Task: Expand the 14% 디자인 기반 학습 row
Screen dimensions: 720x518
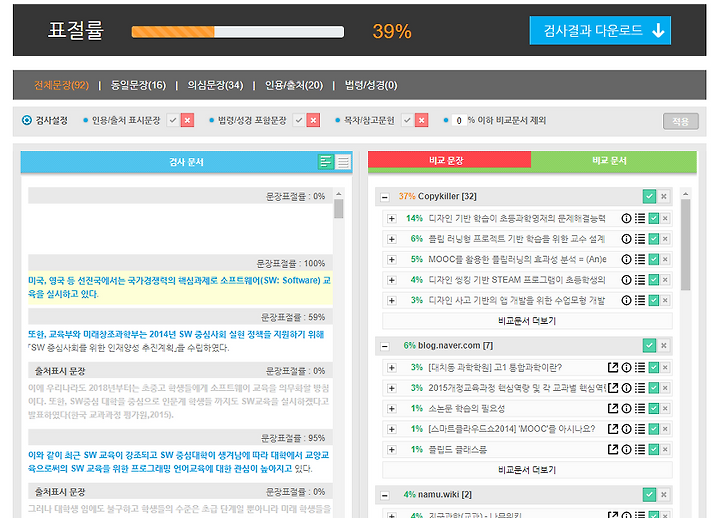Action: click(x=392, y=219)
